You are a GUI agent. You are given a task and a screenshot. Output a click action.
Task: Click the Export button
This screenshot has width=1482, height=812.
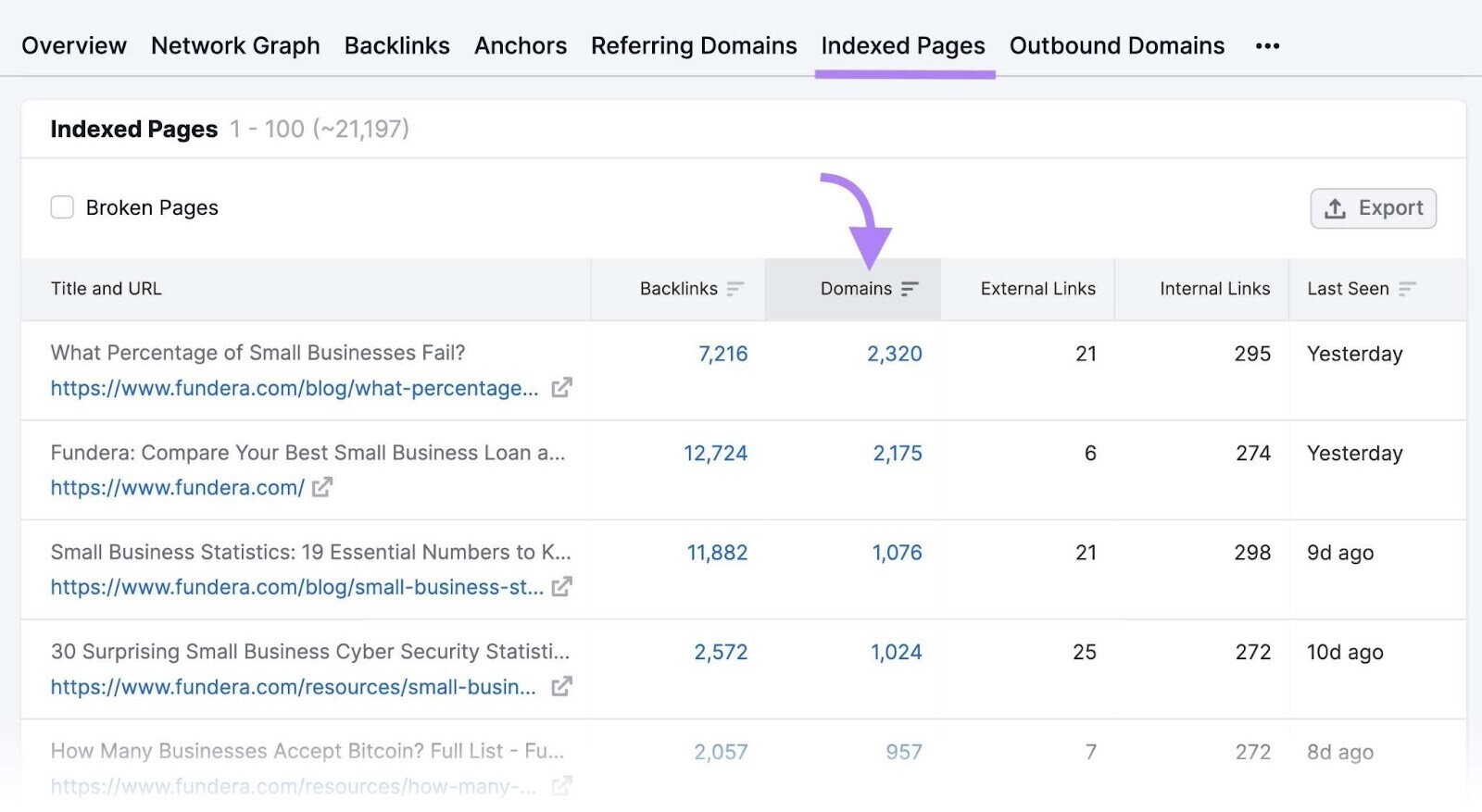pyautogui.click(x=1373, y=208)
